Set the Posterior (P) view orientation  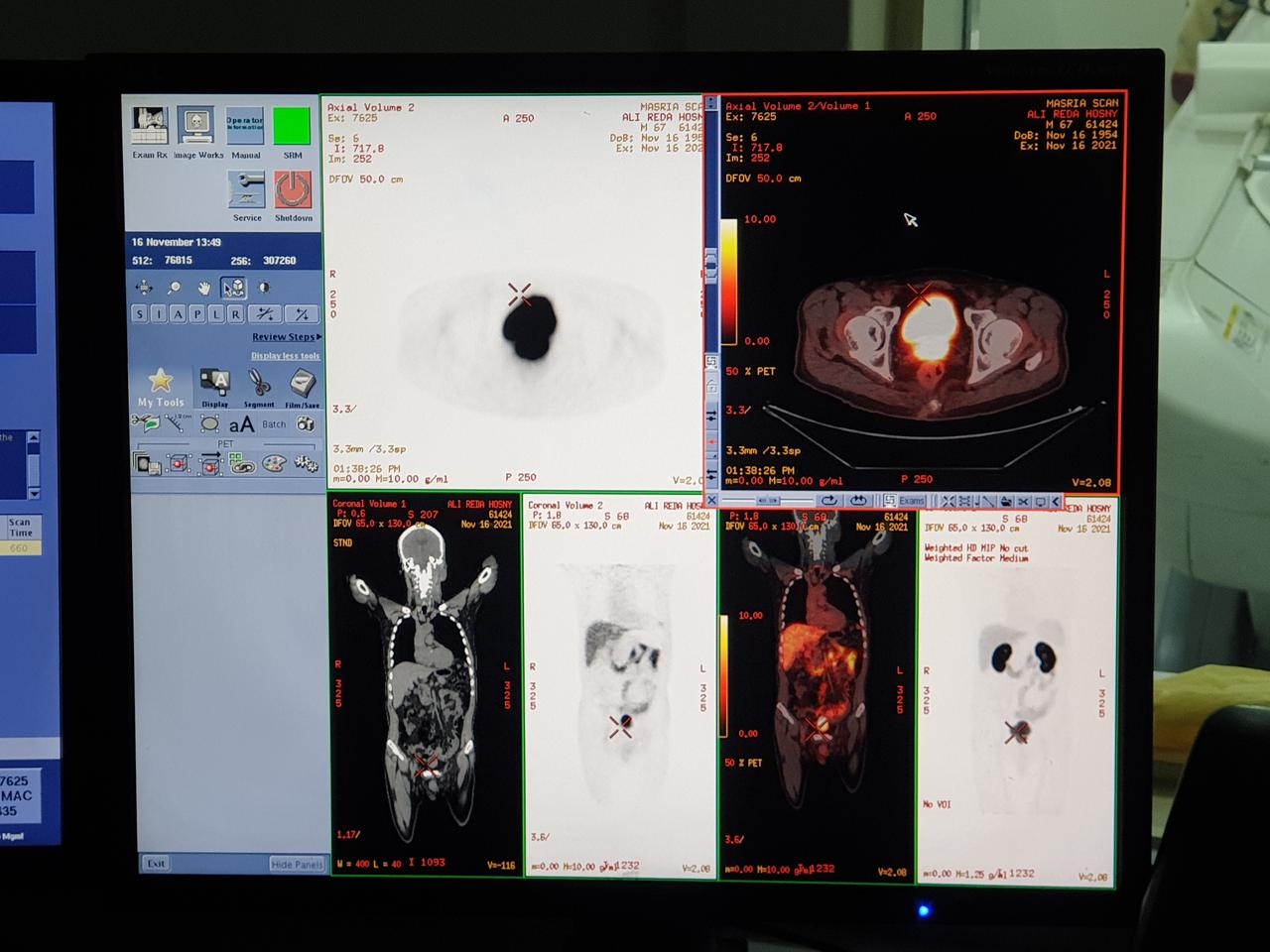(x=197, y=314)
